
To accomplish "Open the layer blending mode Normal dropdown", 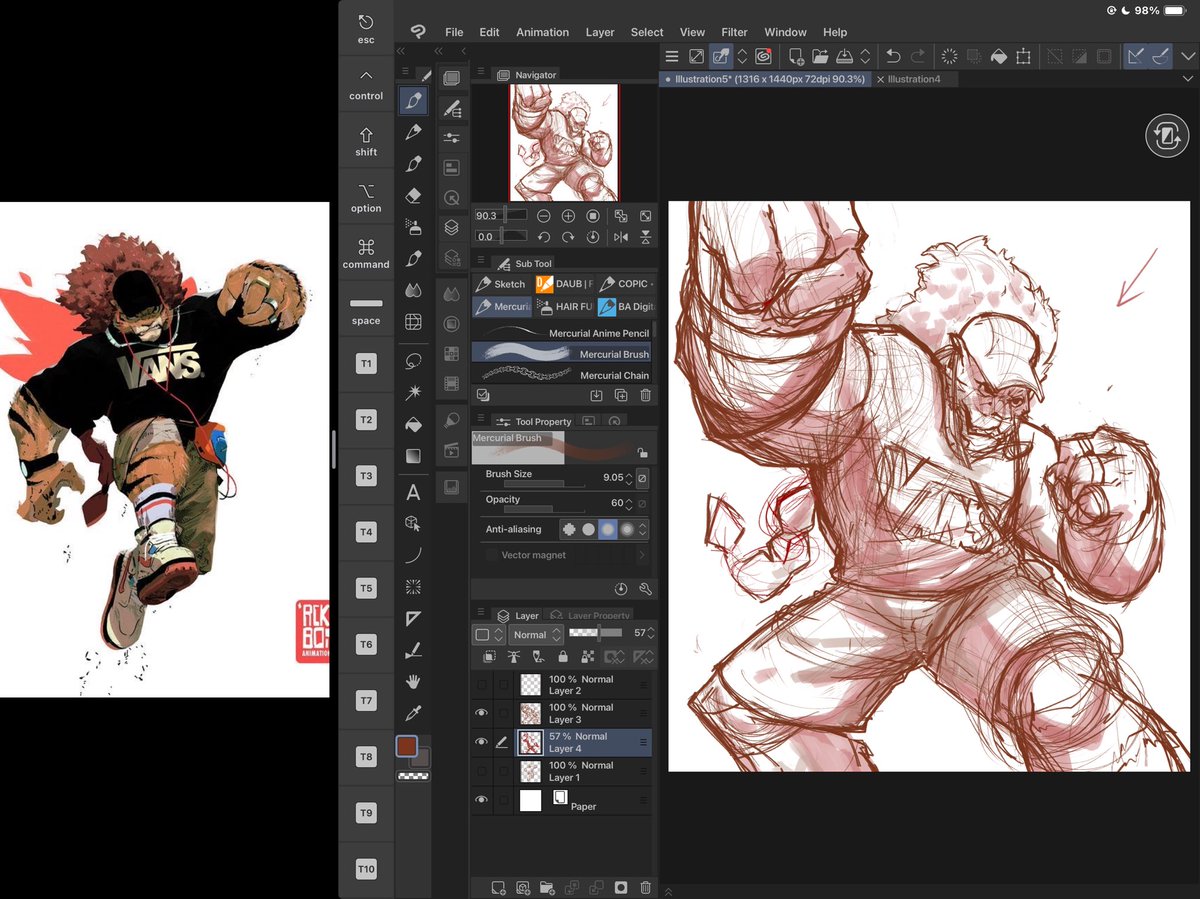I will pos(536,634).
